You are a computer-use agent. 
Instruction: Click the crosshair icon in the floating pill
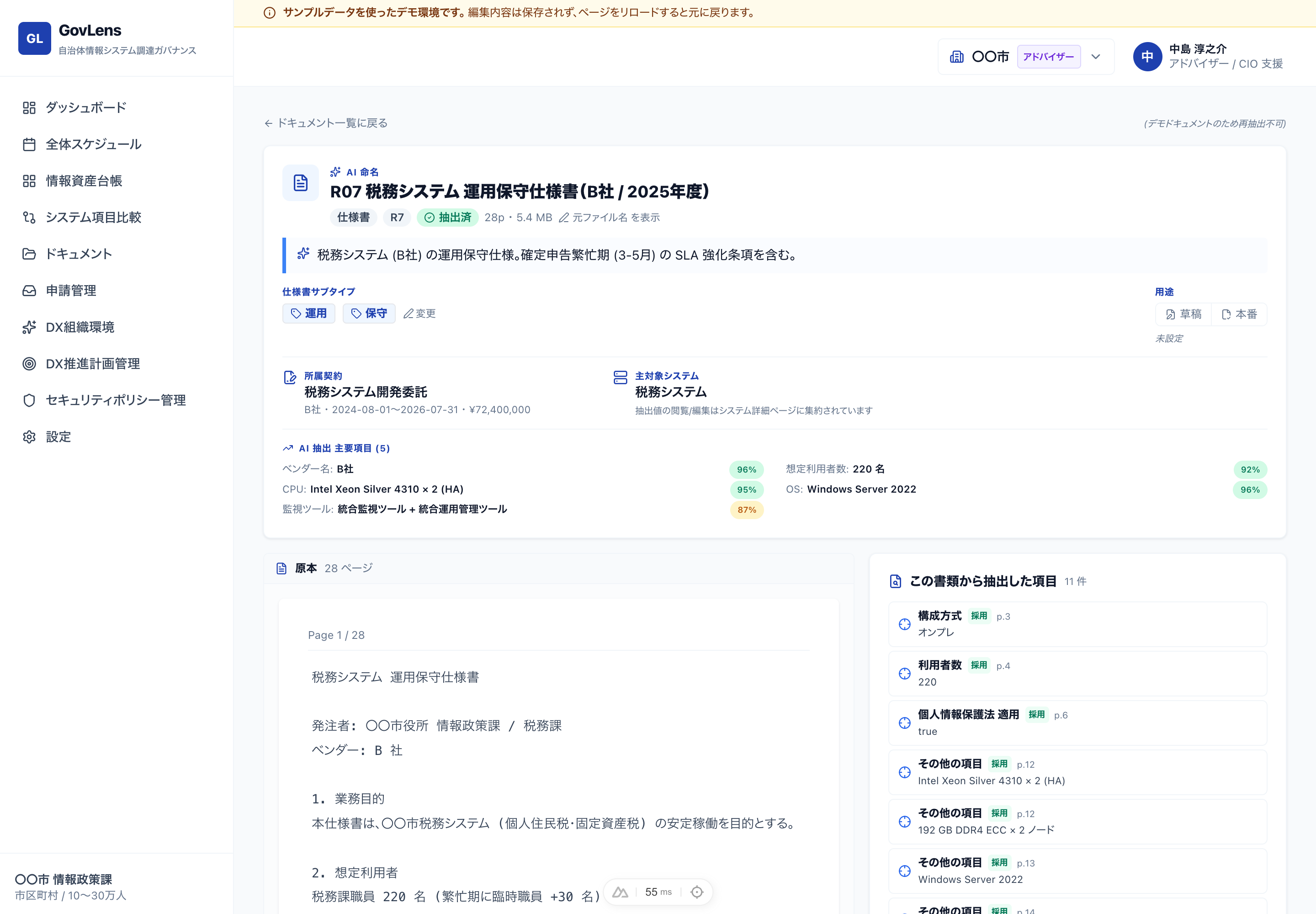[696, 892]
